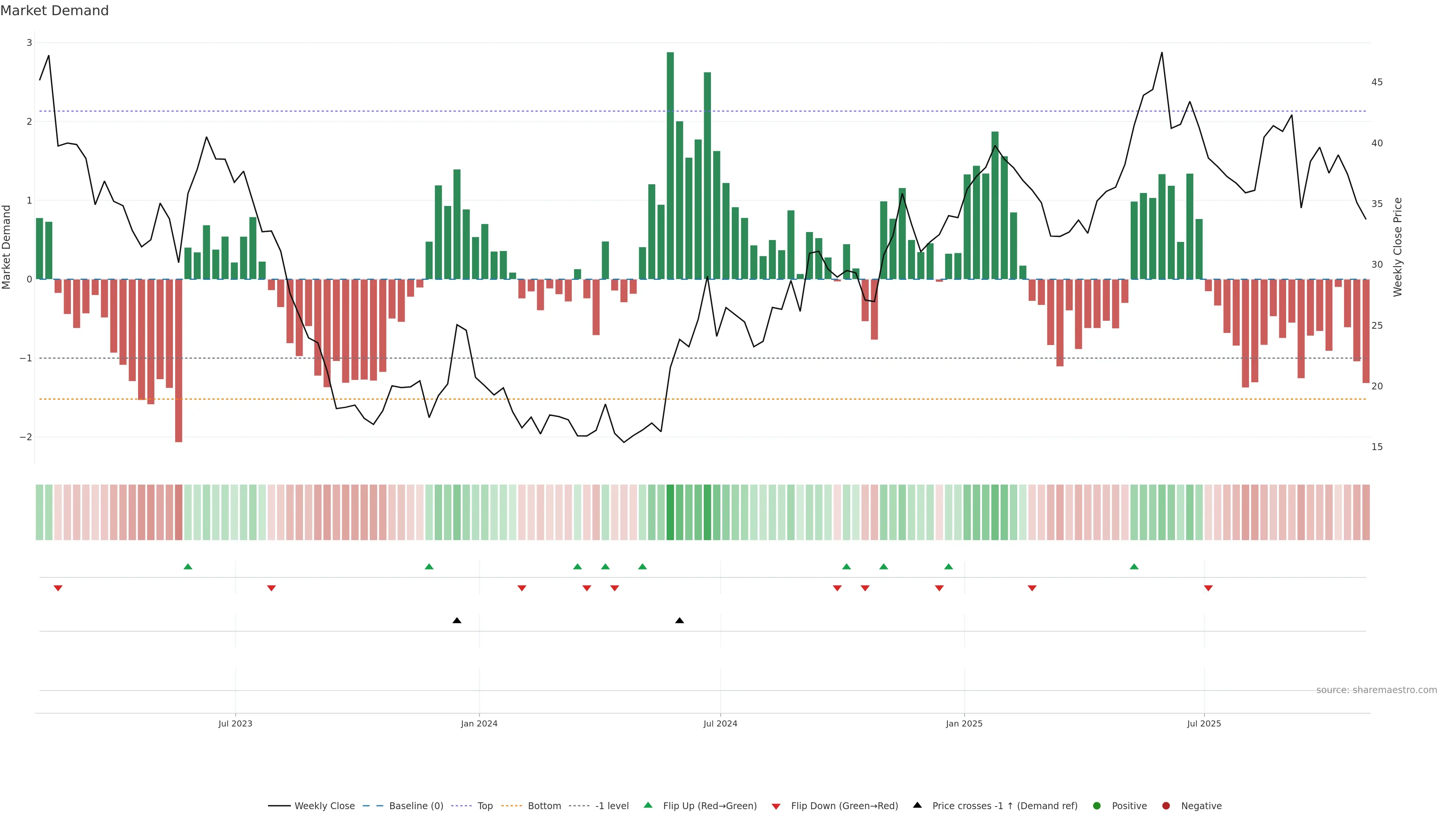Click the -1 level legend entry

(x=612, y=806)
